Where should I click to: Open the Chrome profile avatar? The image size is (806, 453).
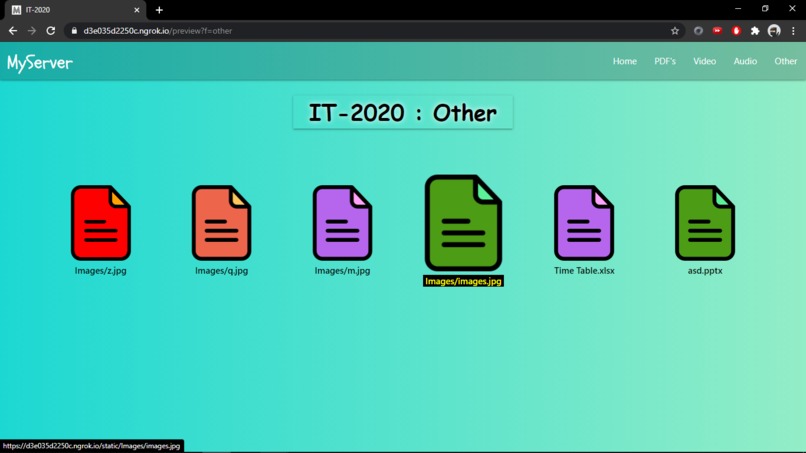tap(774, 31)
